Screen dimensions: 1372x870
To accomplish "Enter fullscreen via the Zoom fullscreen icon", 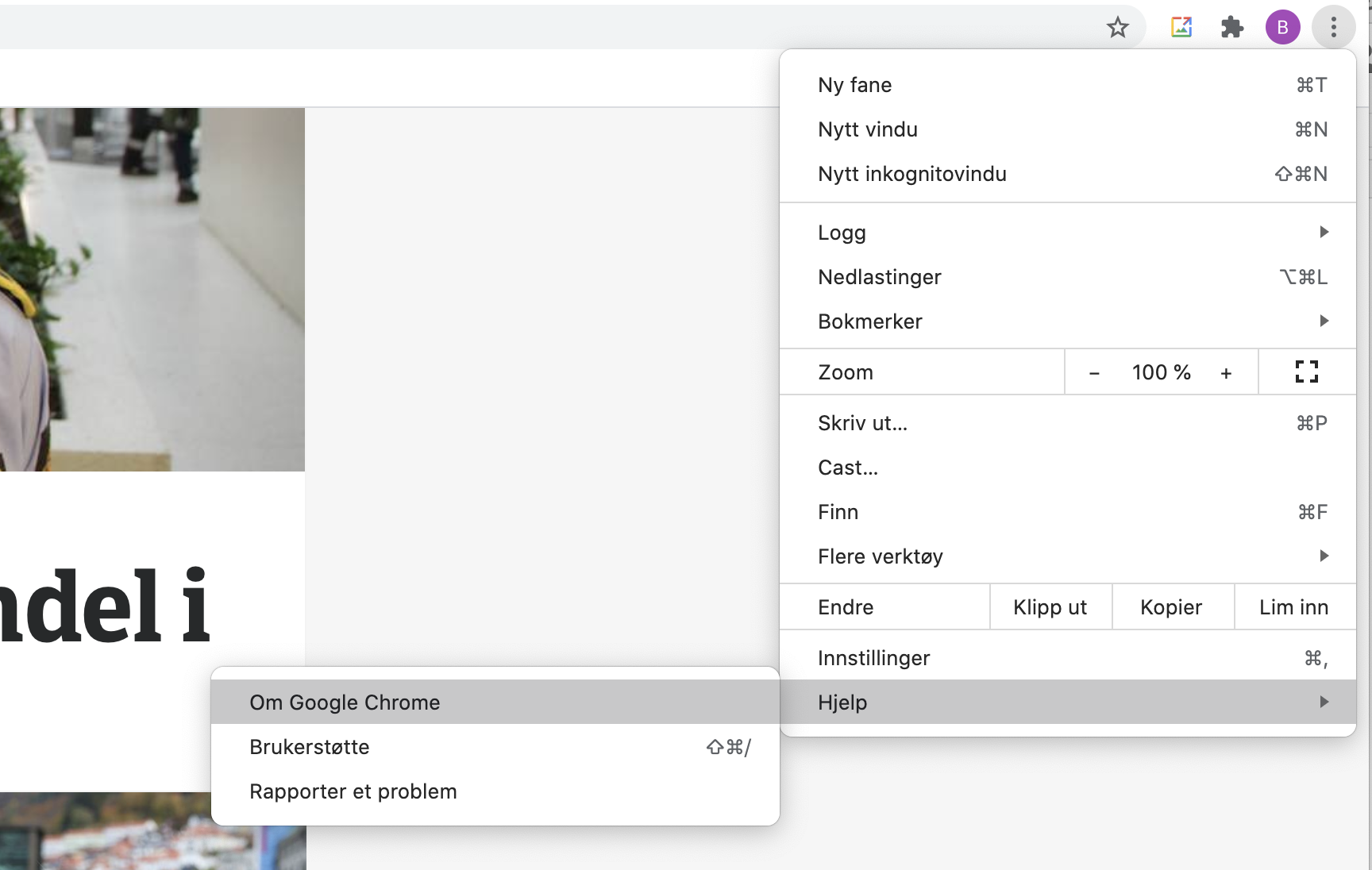I will (x=1307, y=371).
